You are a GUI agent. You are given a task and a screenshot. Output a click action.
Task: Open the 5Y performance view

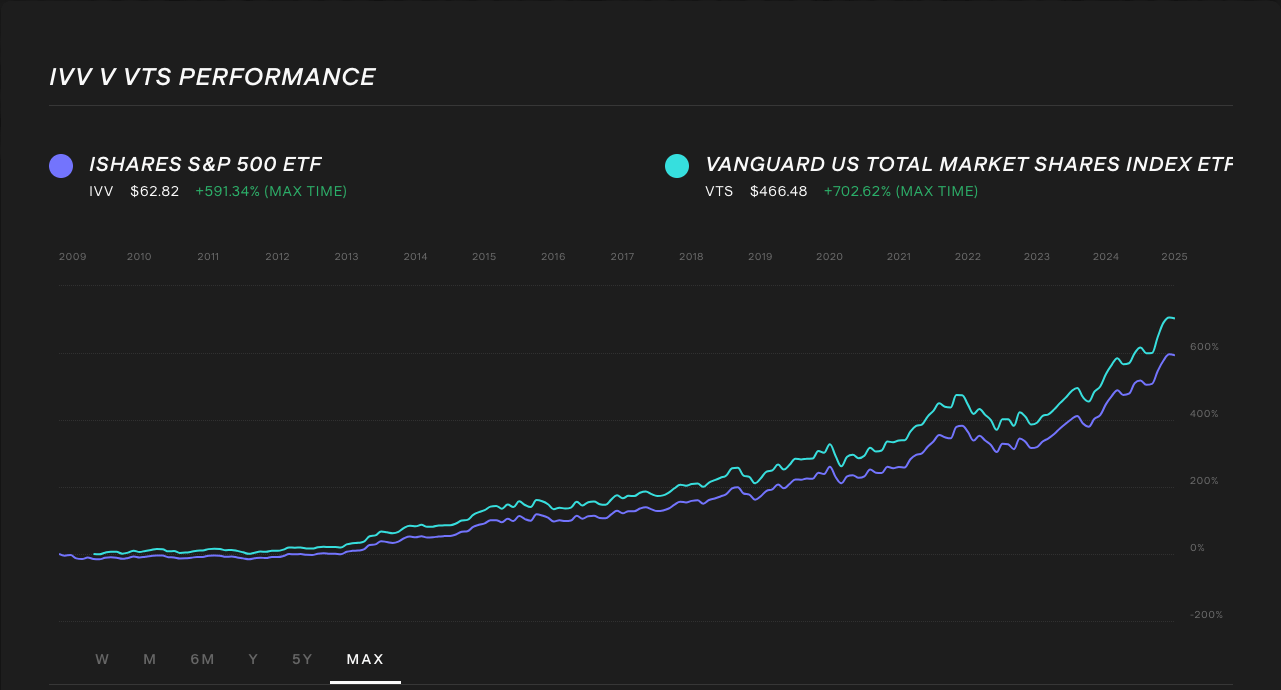[302, 659]
